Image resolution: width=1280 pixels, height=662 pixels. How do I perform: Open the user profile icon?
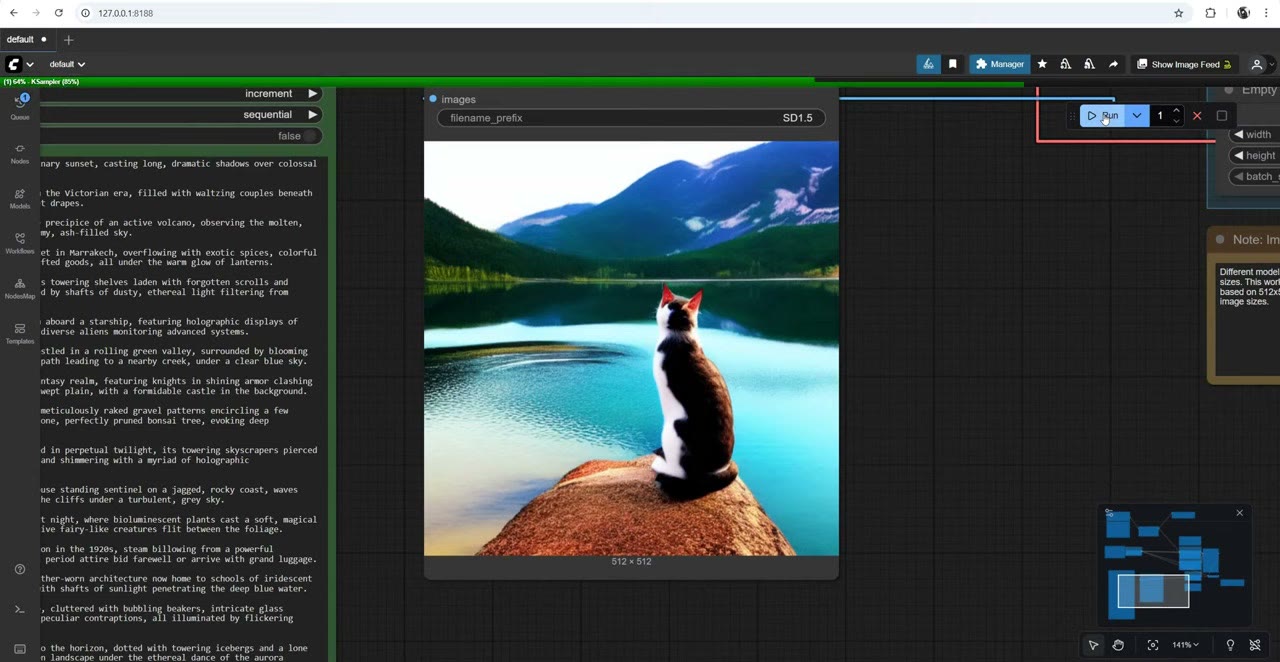pyautogui.click(x=1257, y=64)
